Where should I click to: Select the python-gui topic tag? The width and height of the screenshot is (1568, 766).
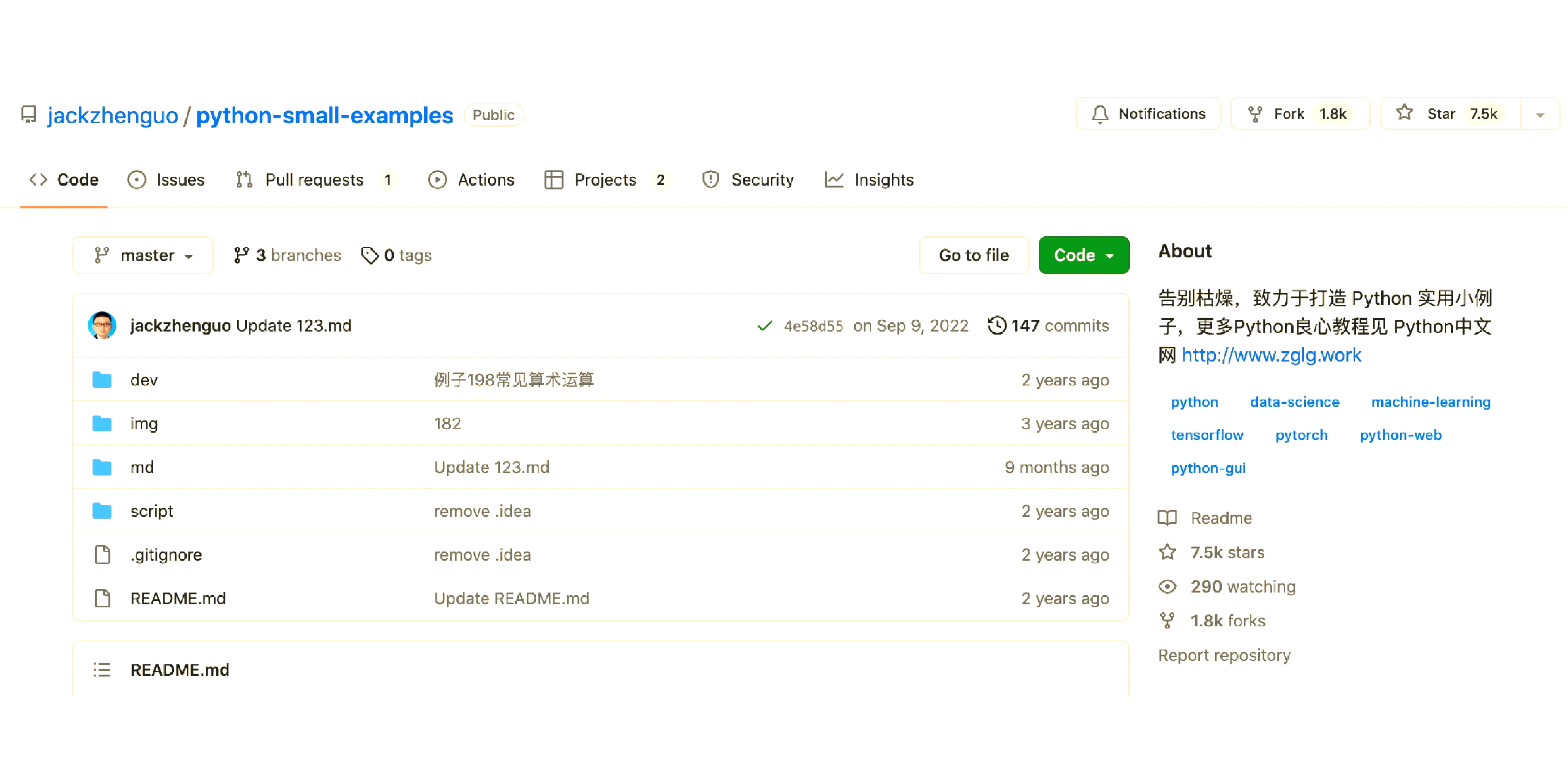[x=1208, y=468]
